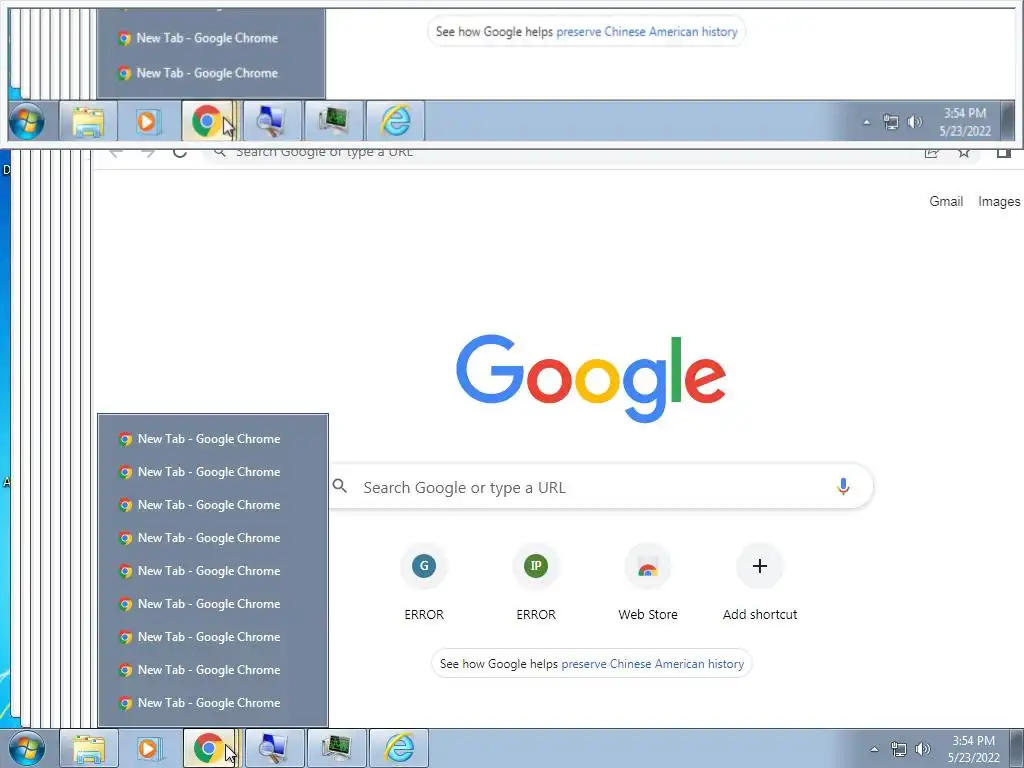Click the magnified Chrome icon at top
1024x768 pixels.
(208, 121)
